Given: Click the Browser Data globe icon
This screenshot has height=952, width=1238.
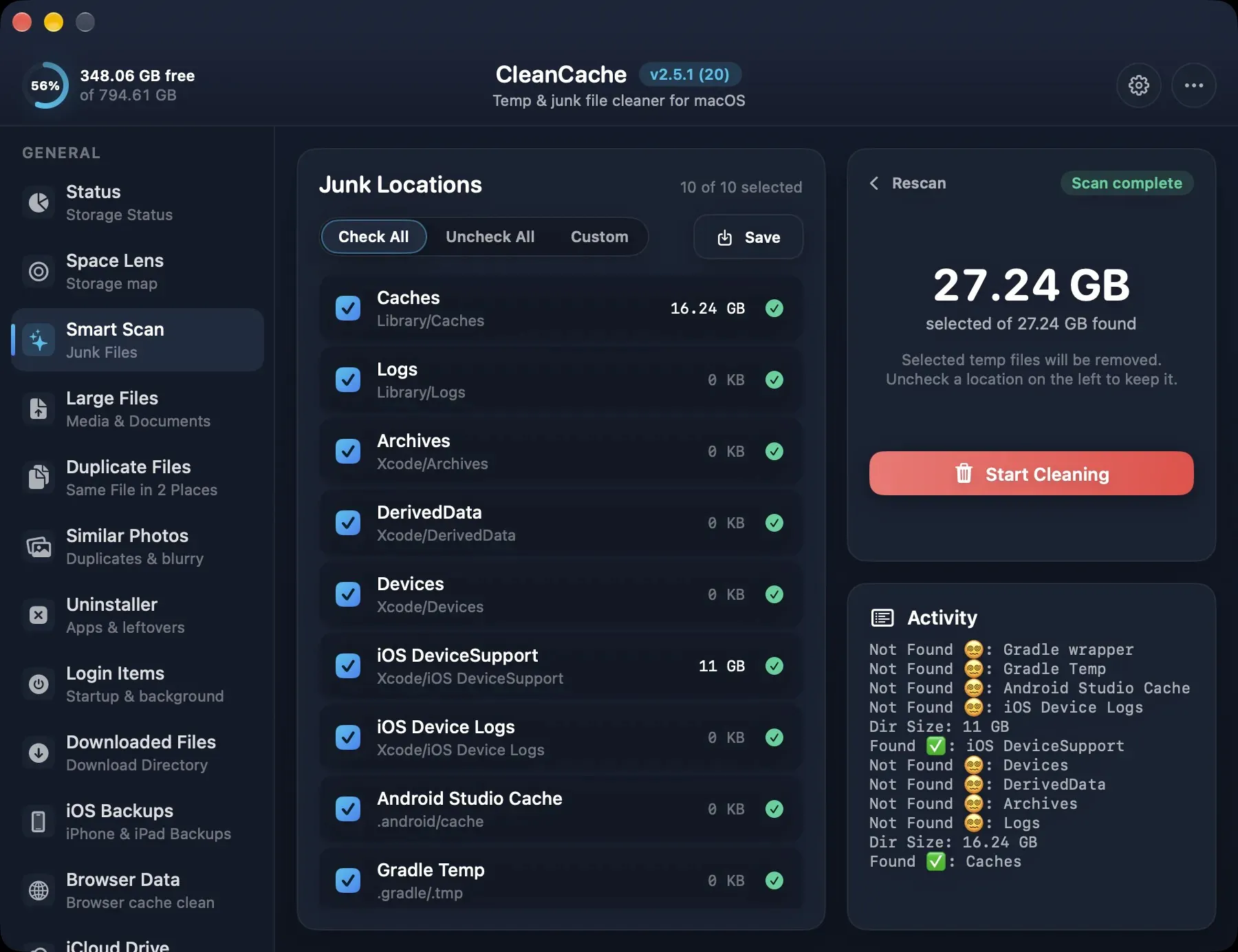Looking at the screenshot, I should coord(39,890).
